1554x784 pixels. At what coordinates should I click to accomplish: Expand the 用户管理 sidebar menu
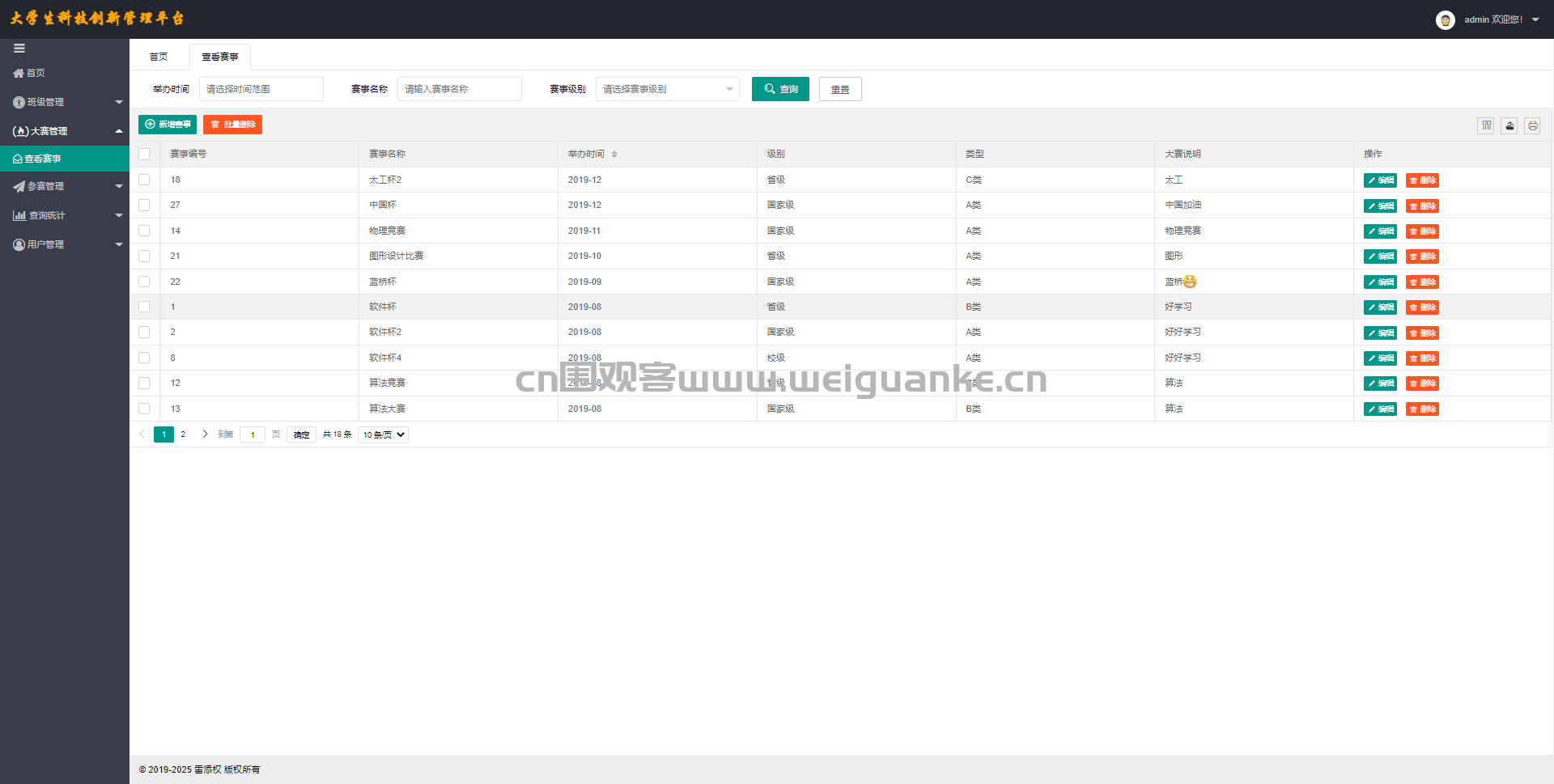click(x=65, y=244)
